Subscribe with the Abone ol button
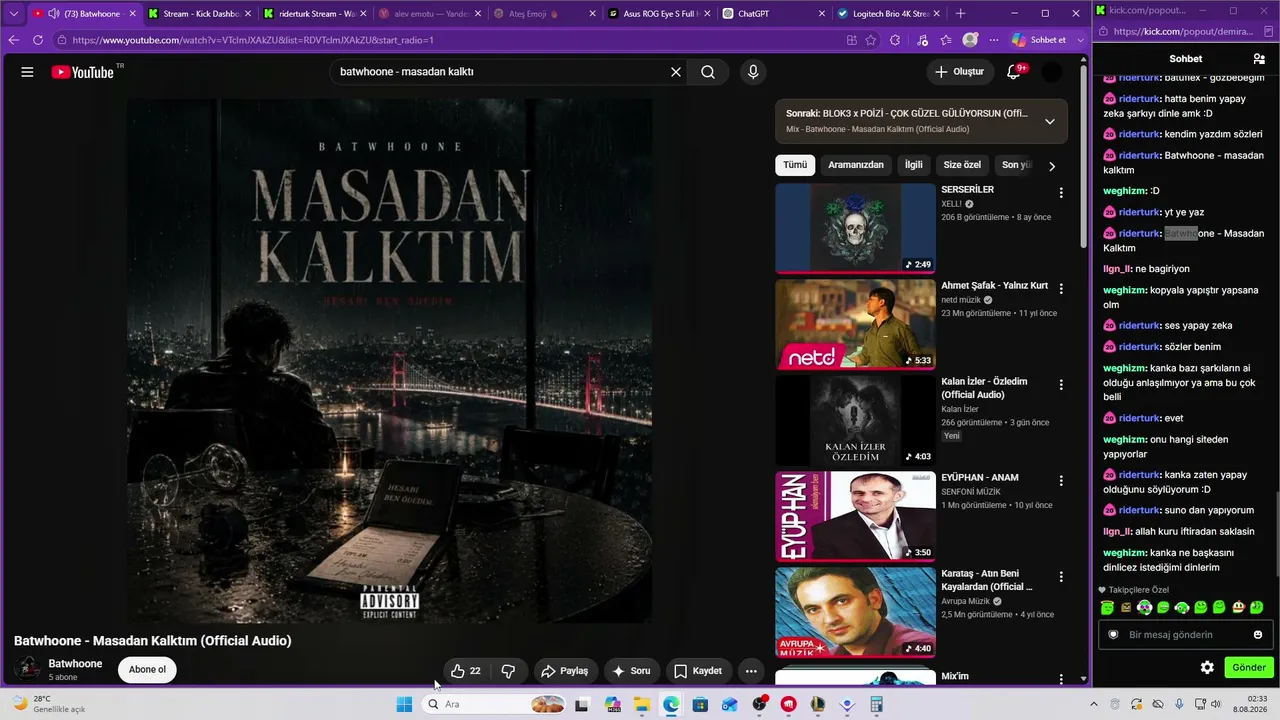1280x720 pixels. (x=147, y=670)
